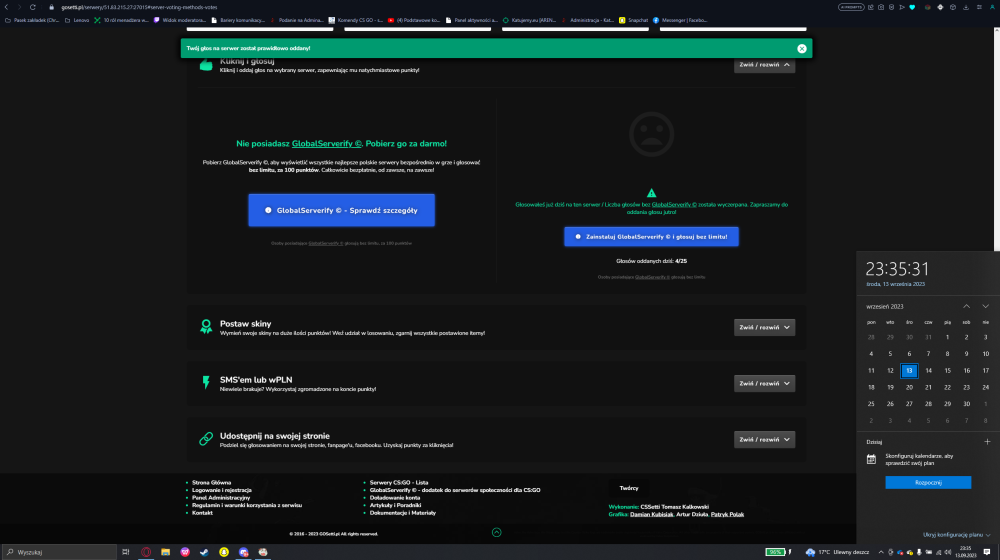Click the scroll-to-top arrow icon in the footer
The width and height of the screenshot is (1000, 560).
point(497,533)
